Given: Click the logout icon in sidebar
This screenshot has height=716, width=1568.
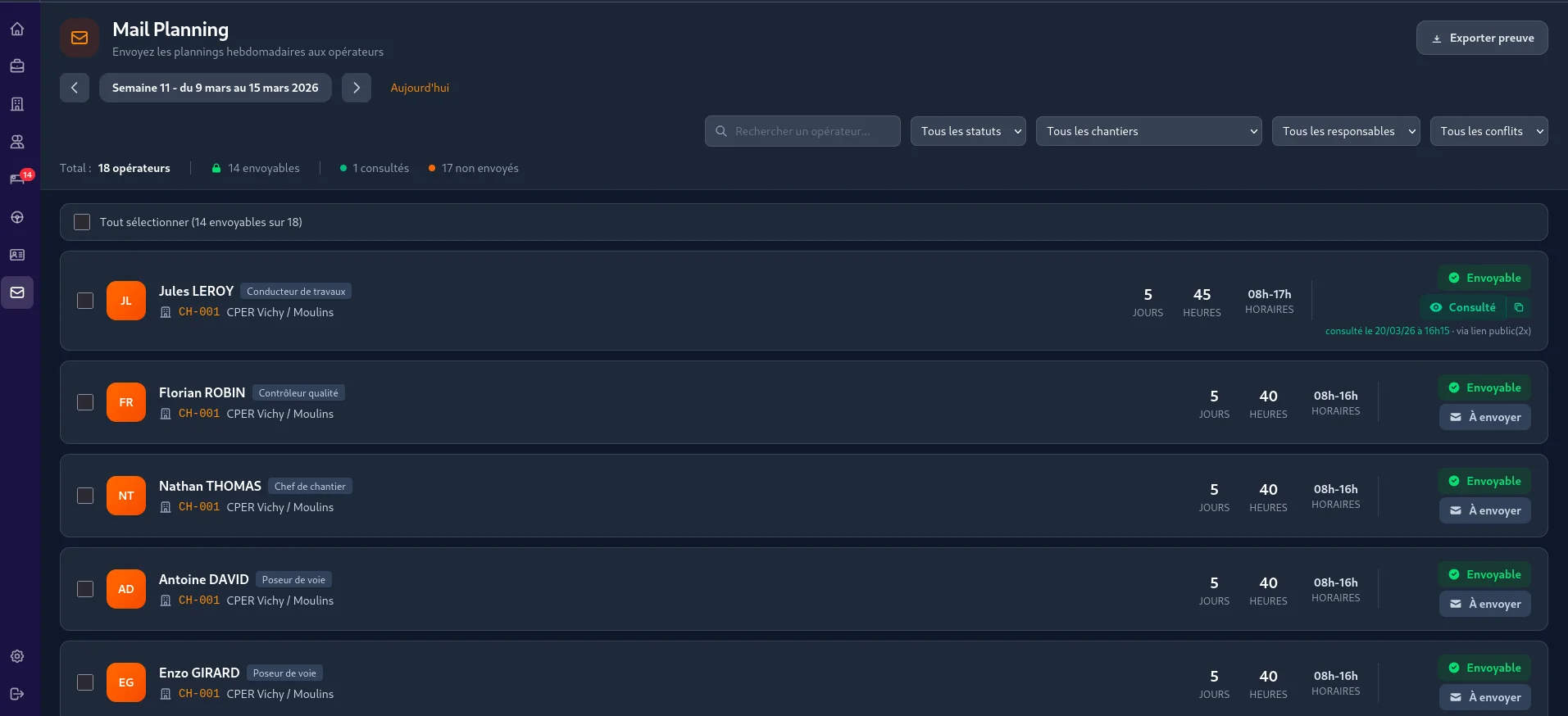Looking at the screenshot, I should [17, 694].
